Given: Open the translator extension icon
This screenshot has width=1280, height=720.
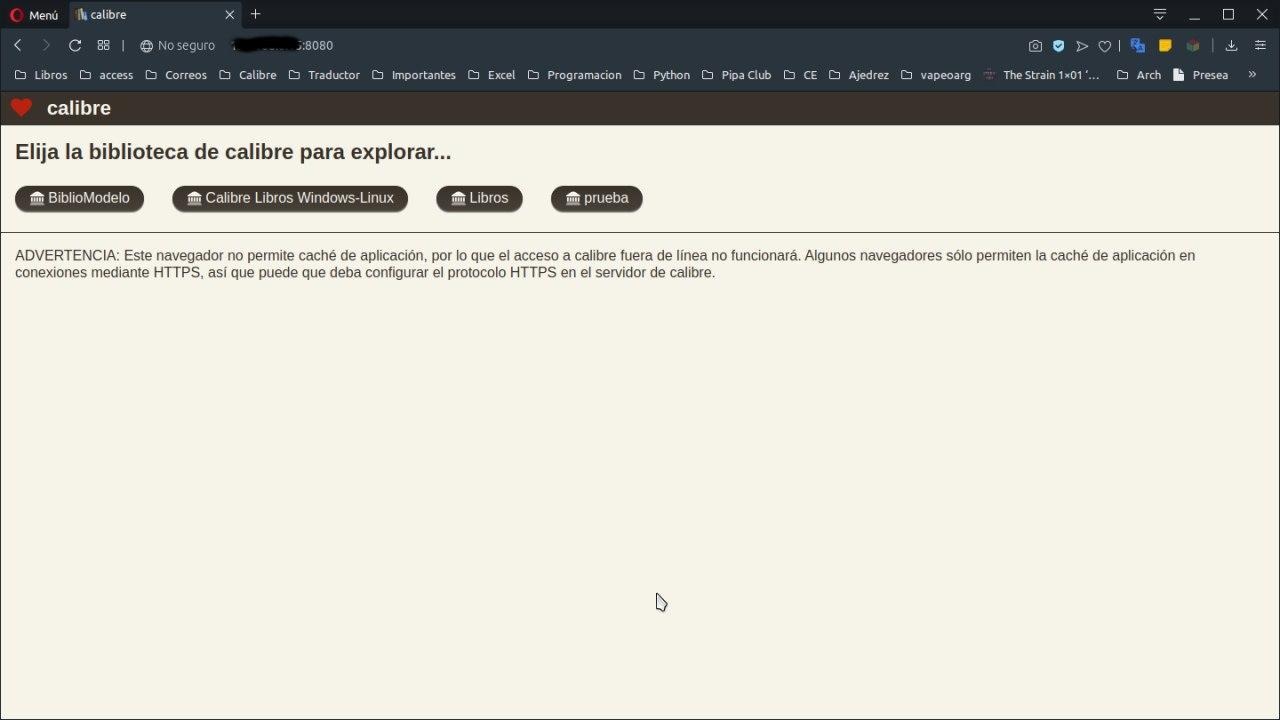Looking at the screenshot, I should [1137, 45].
